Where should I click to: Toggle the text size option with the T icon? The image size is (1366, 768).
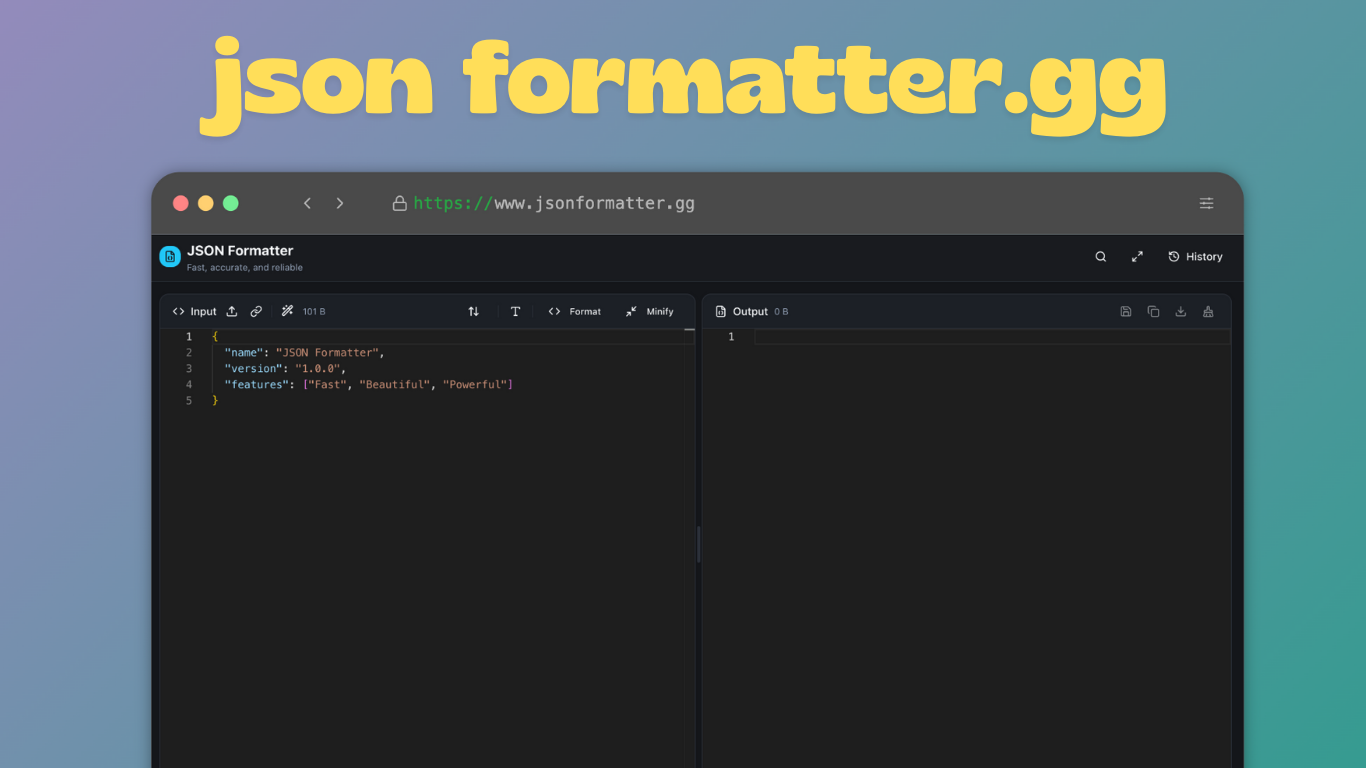pyautogui.click(x=515, y=311)
